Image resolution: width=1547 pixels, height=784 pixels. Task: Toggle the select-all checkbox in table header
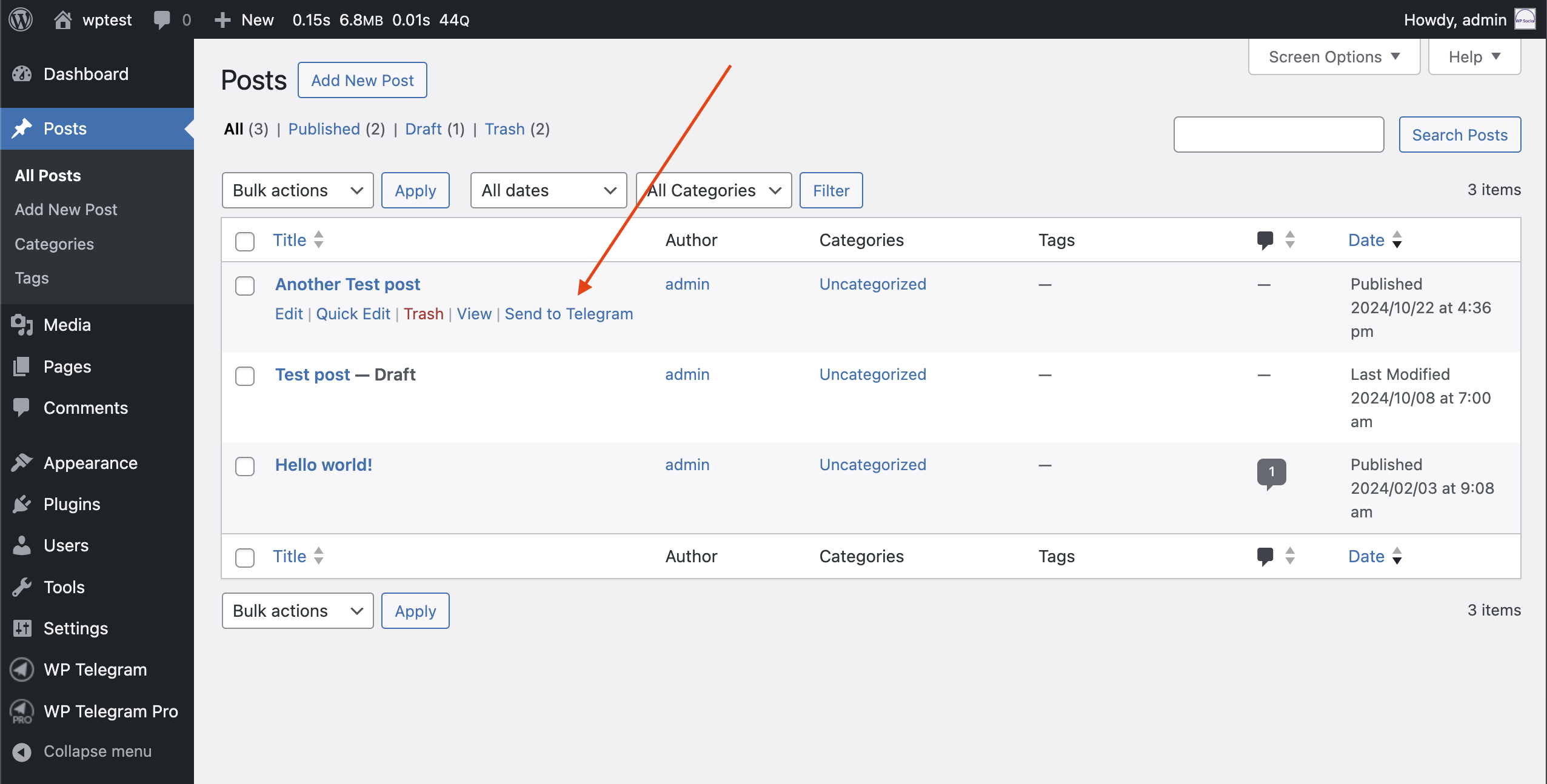tap(245, 241)
